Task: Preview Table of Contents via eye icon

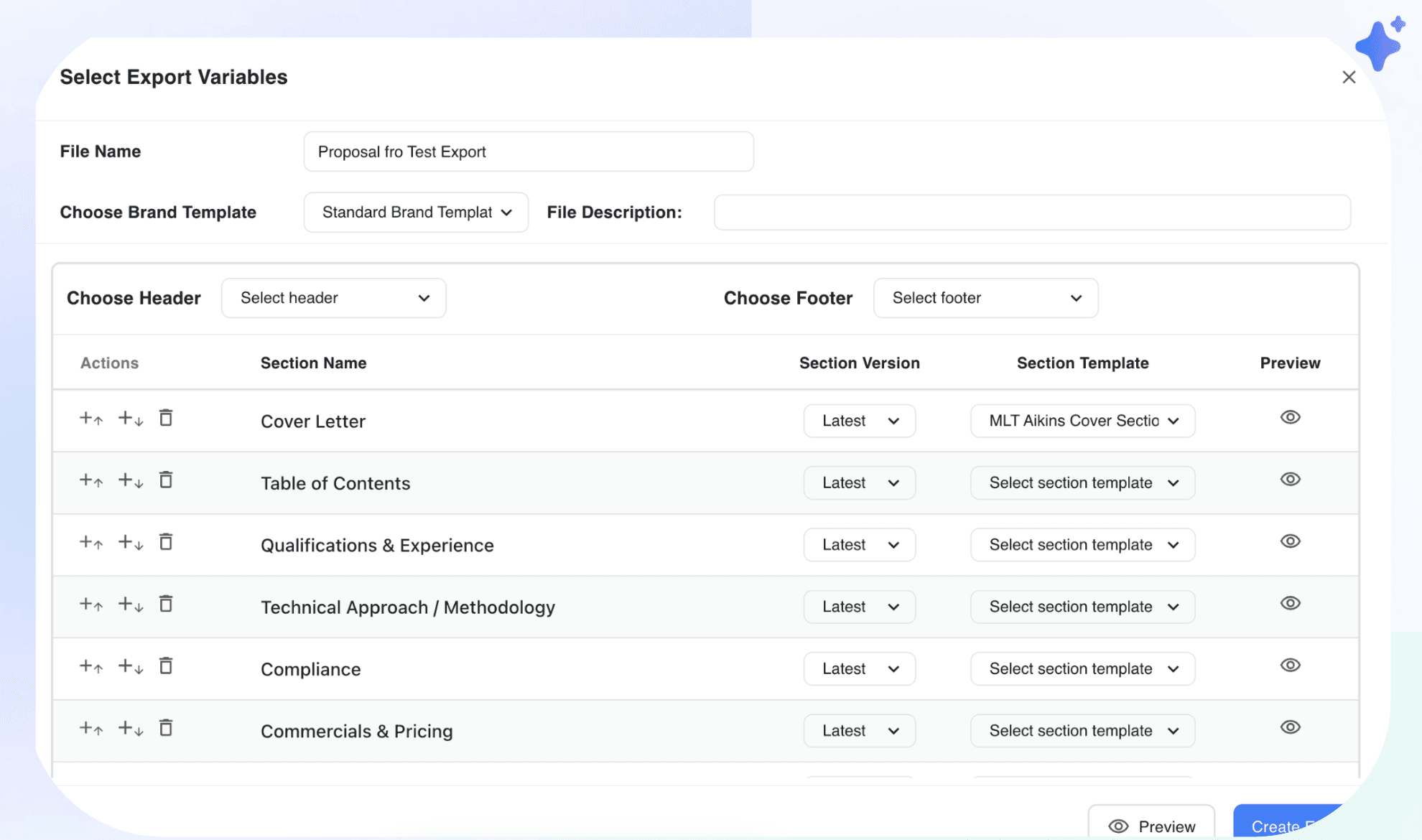Action: [1290, 480]
